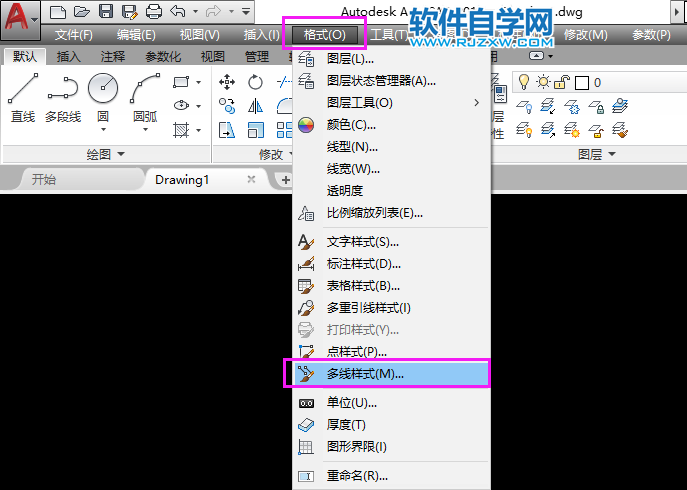Expand the redo history arrow

click(x=231, y=12)
